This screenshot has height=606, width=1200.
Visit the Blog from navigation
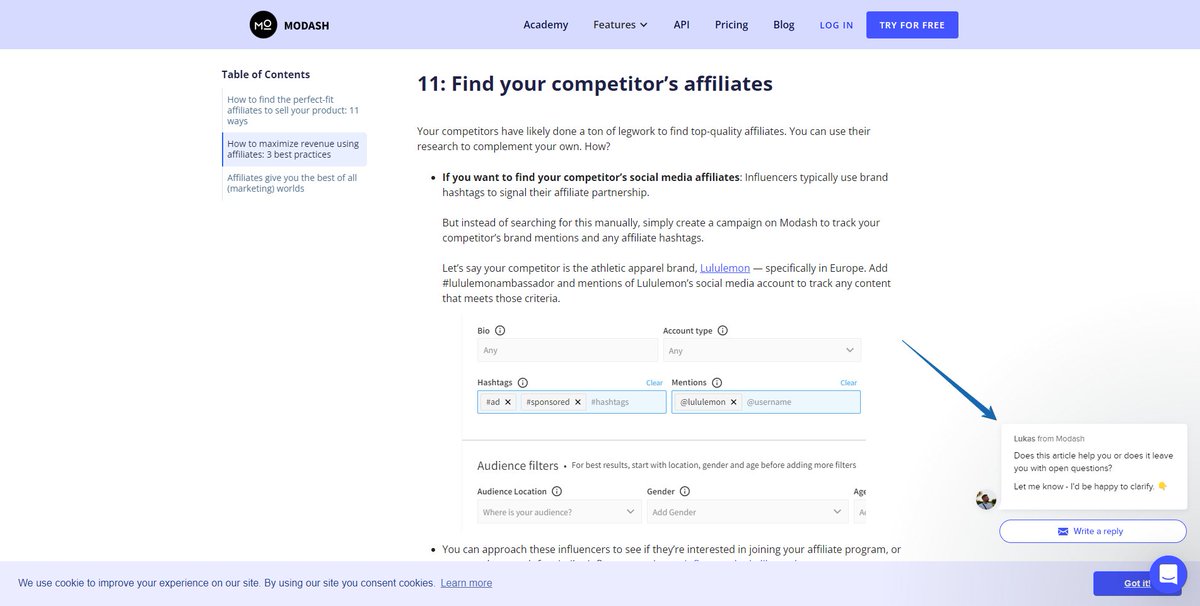click(784, 25)
